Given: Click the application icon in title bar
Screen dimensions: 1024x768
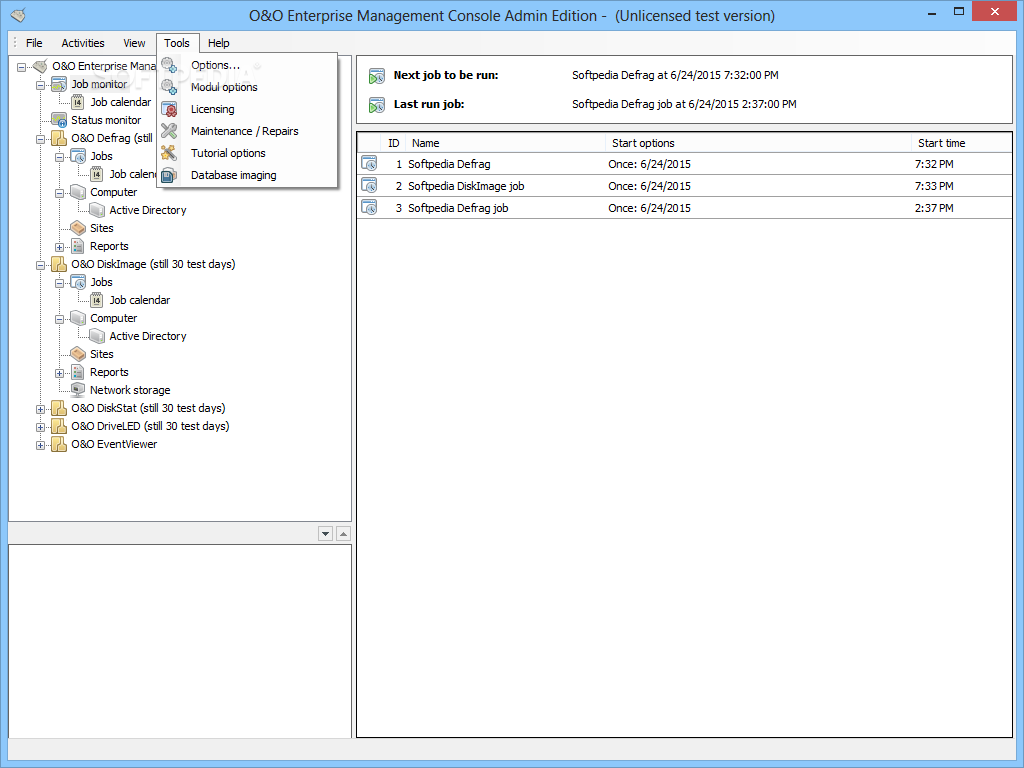Looking at the screenshot, I should click(x=18, y=14).
